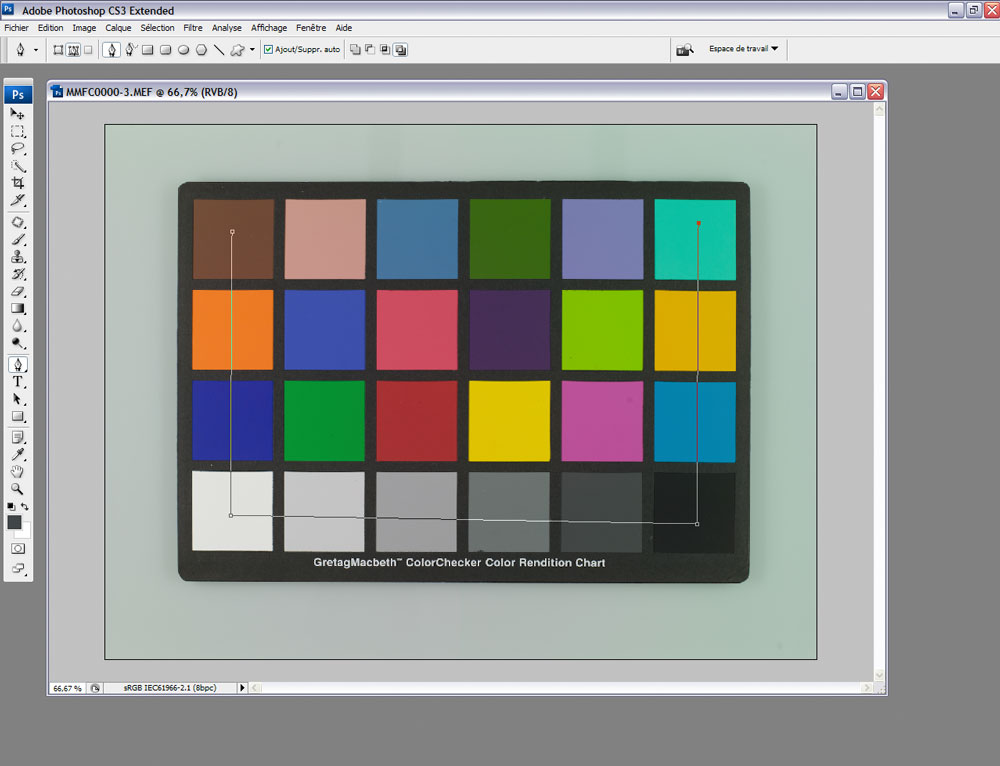Image resolution: width=1000 pixels, height=766 pixels.
Task: Select the Rectangular Marquee tool
Action: pos(17,131)
